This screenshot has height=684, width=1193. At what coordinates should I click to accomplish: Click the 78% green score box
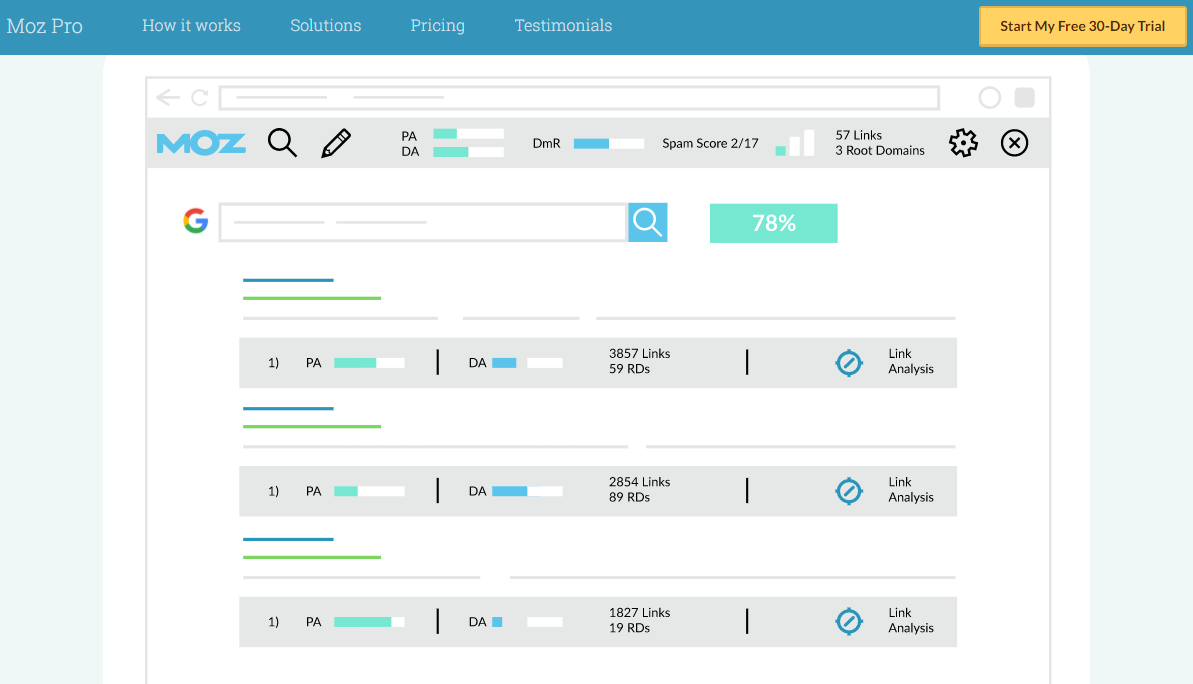773,223
